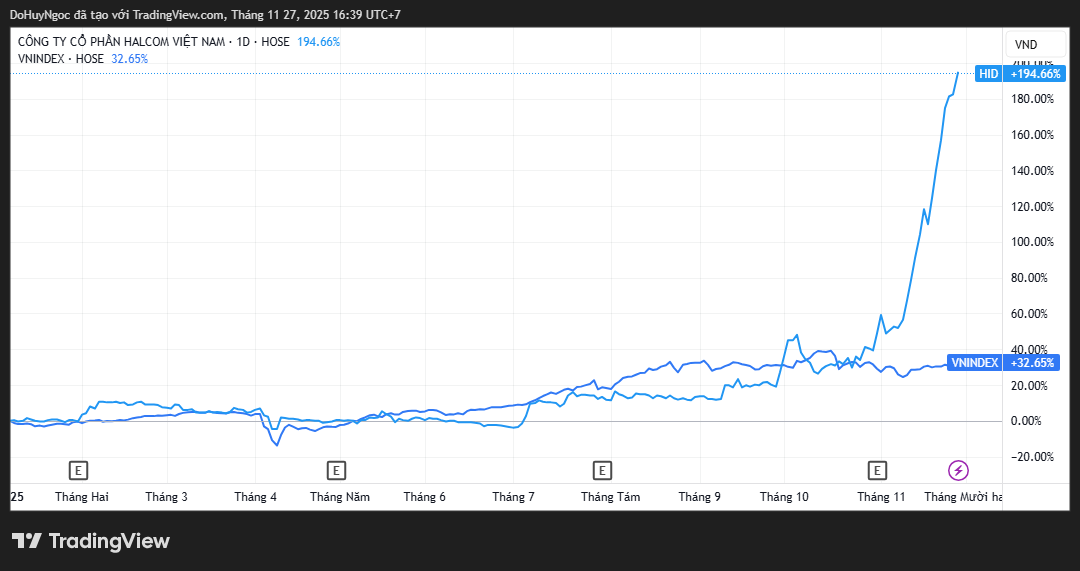
Task: Click the earnings marker near Tháng Hai
Action: click(x=79, y=471)
